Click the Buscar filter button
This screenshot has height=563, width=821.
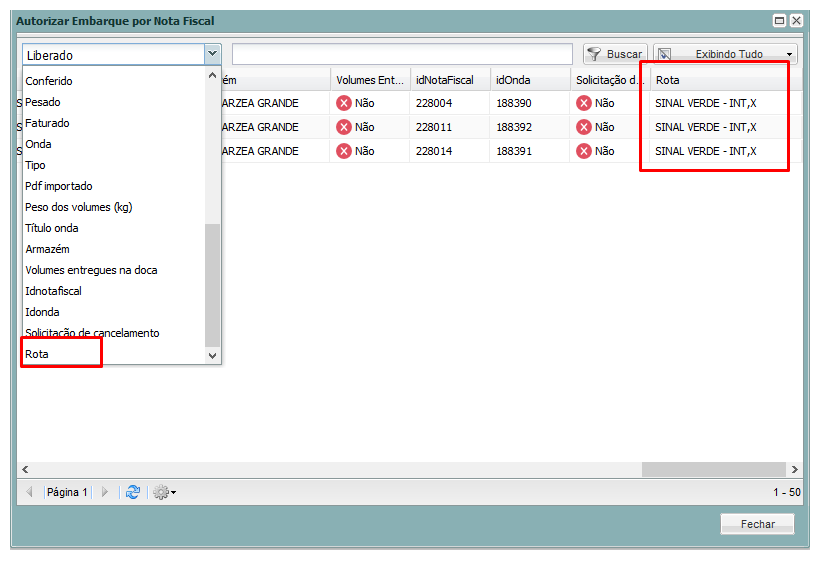tap(615, 54)
